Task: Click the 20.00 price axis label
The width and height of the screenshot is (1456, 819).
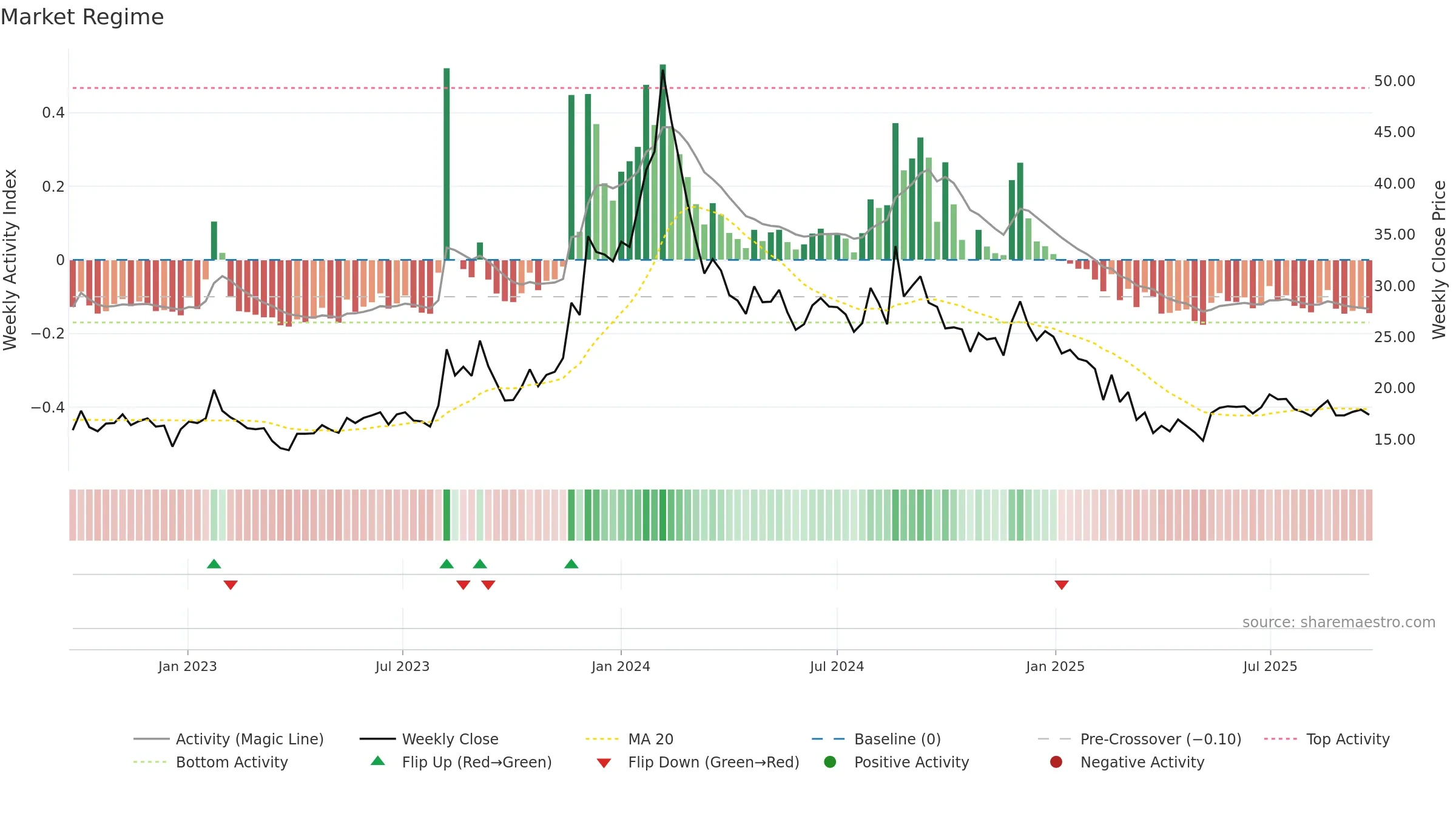Action: [x=1395, y=388]
